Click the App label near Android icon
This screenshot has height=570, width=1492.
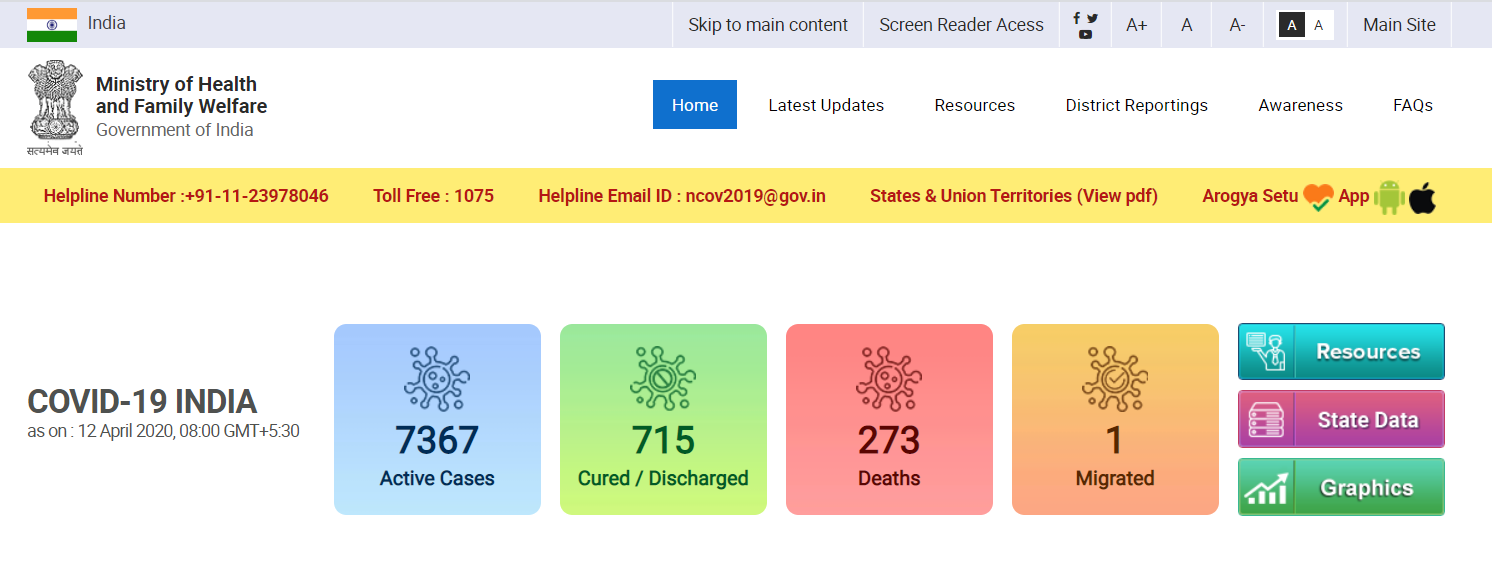1353,196
